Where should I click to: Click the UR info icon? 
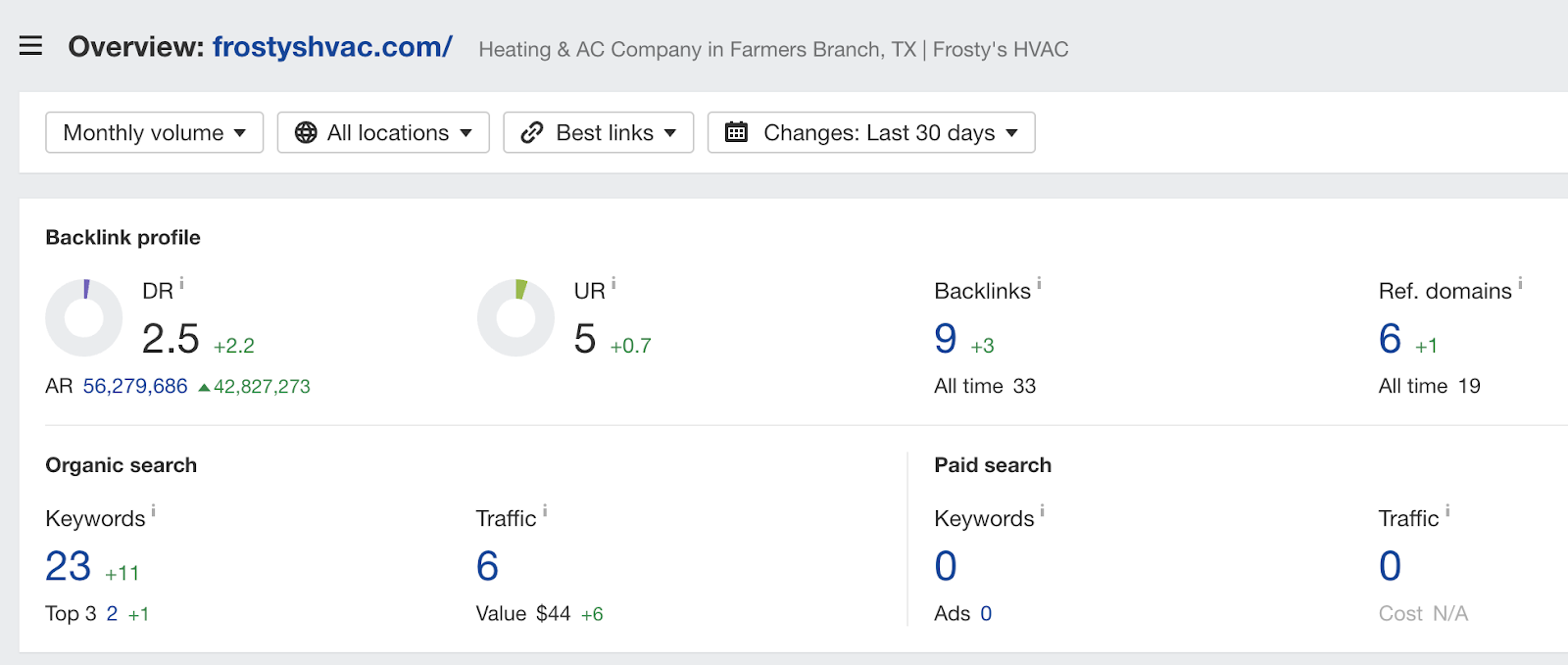[x=613, y=283]
